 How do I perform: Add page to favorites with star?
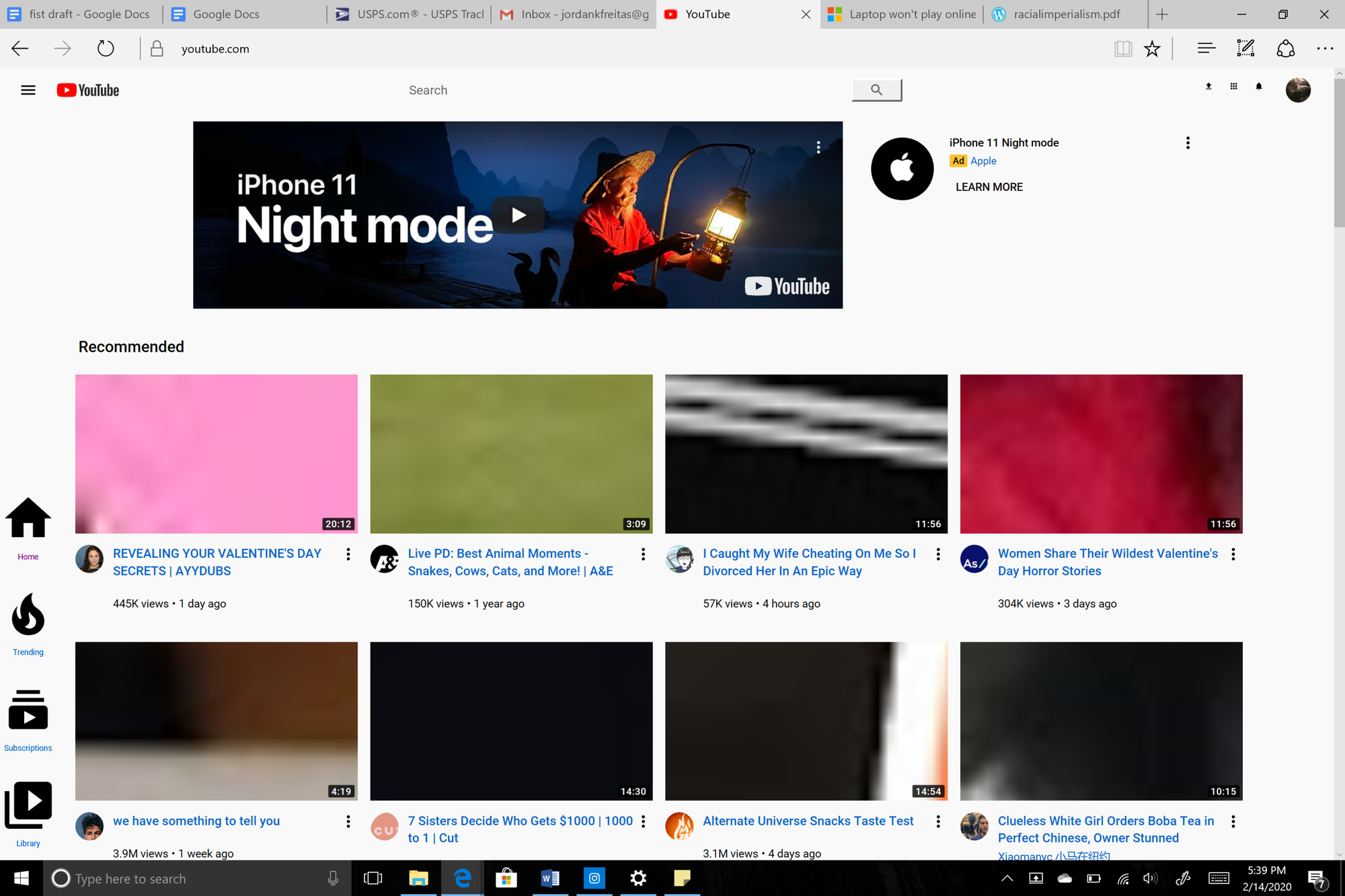1152,48
